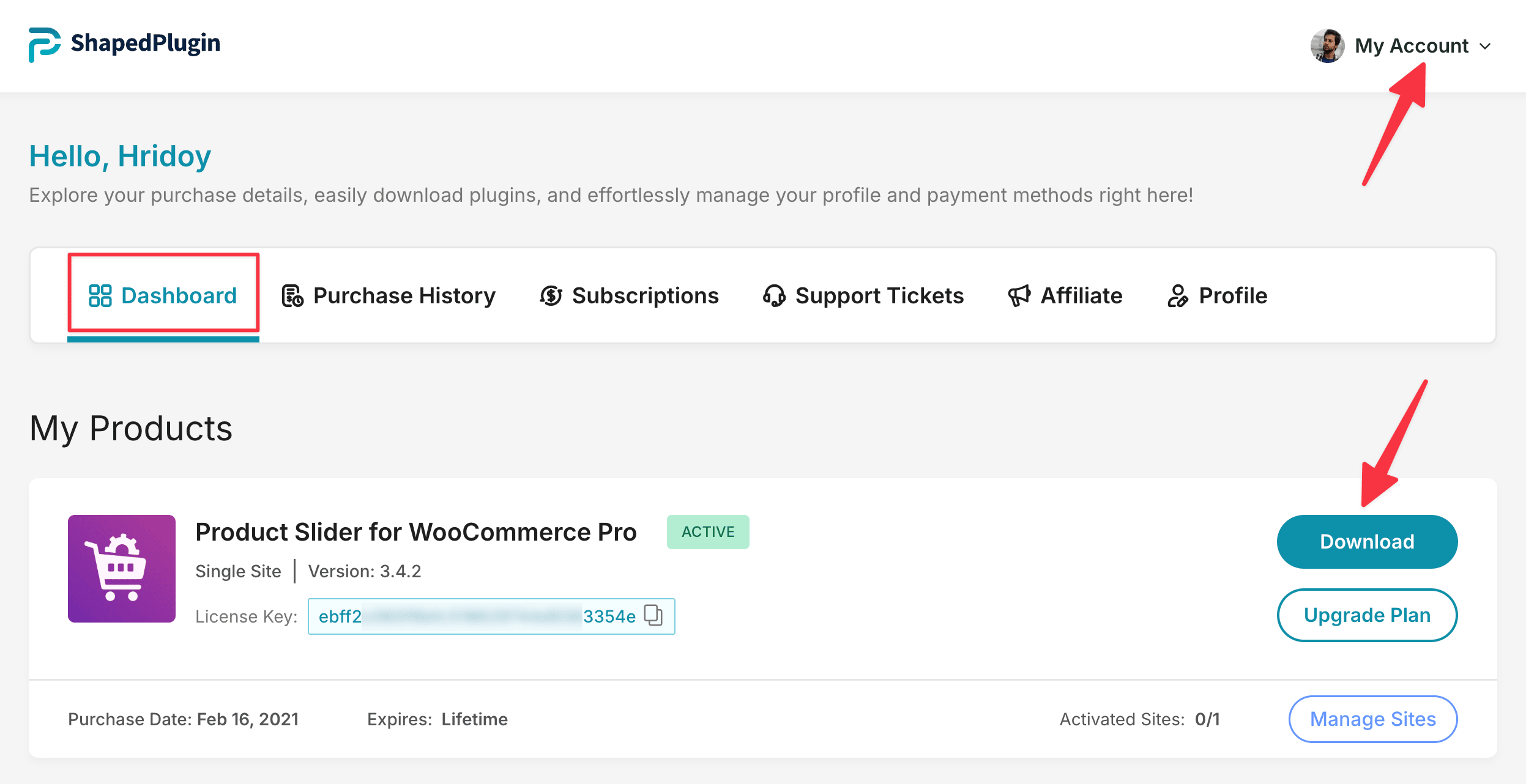Click the Purchase History receipt icon

(292, 295)
